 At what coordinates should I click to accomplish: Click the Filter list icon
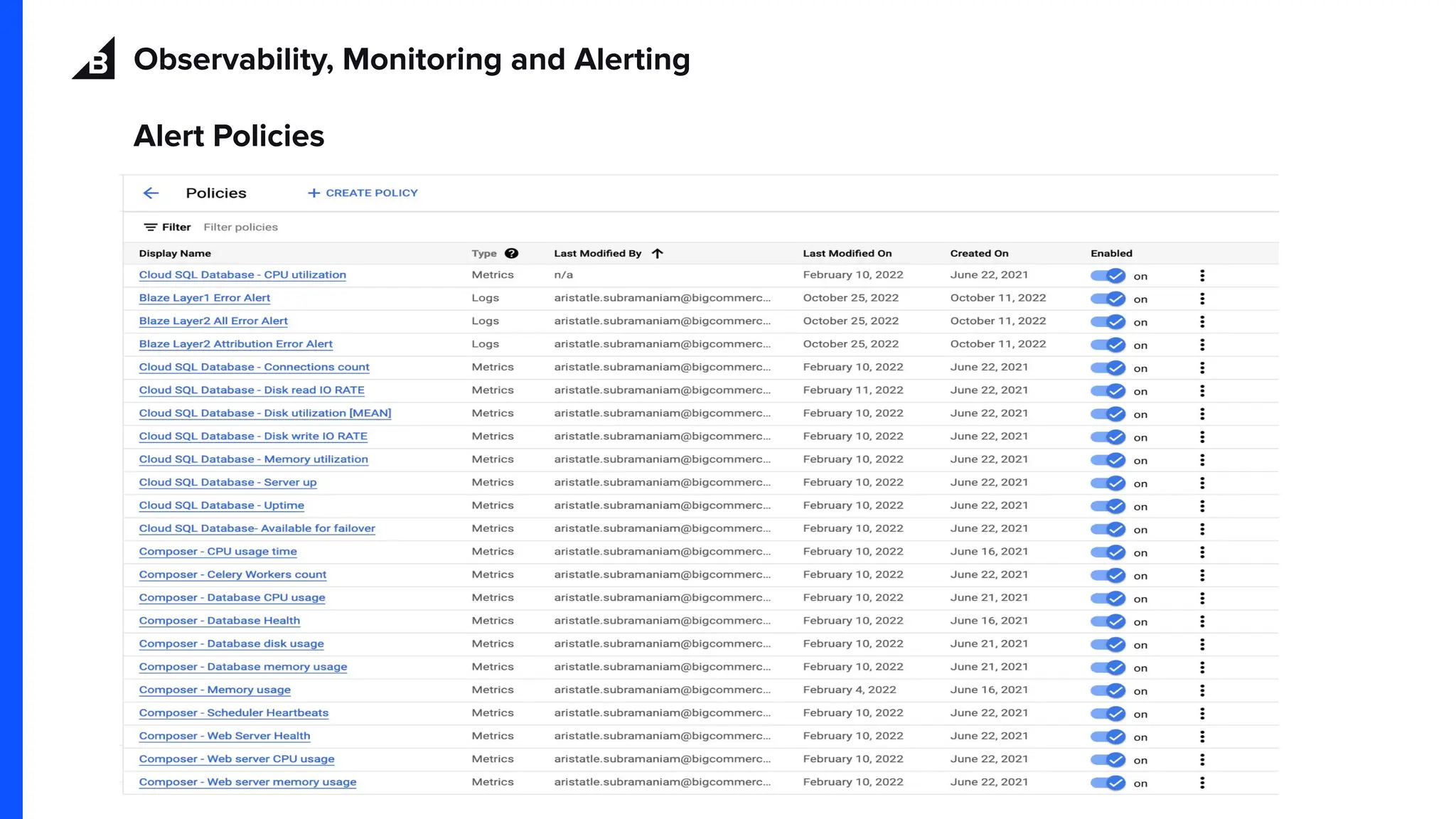click(x=150, y=227)
